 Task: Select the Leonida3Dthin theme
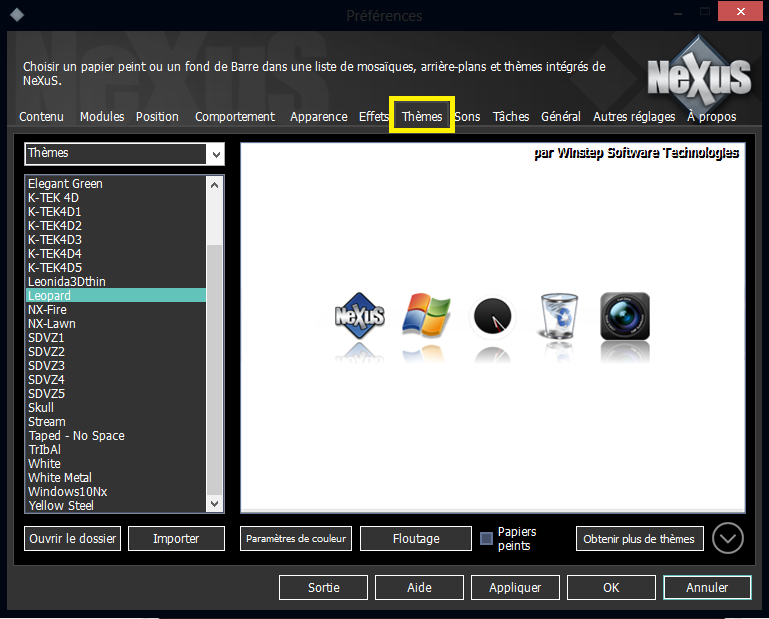(116, 282)
